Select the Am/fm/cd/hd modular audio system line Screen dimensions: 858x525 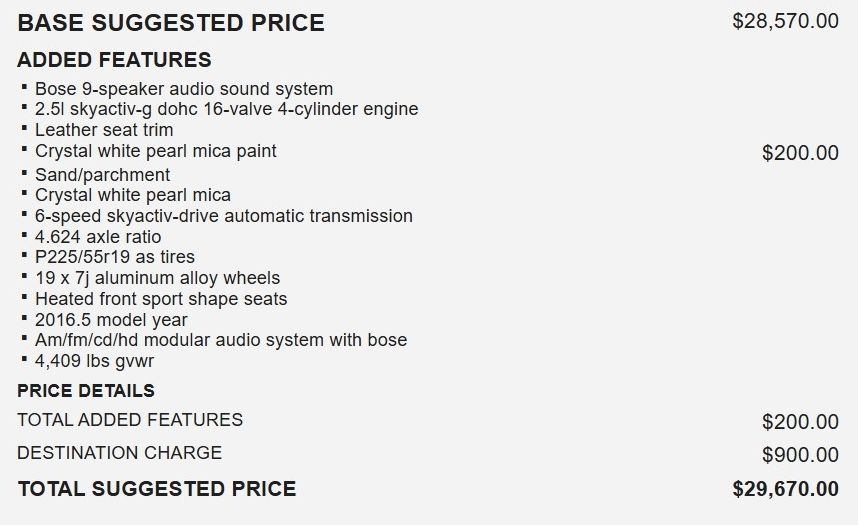coord(221,340)
